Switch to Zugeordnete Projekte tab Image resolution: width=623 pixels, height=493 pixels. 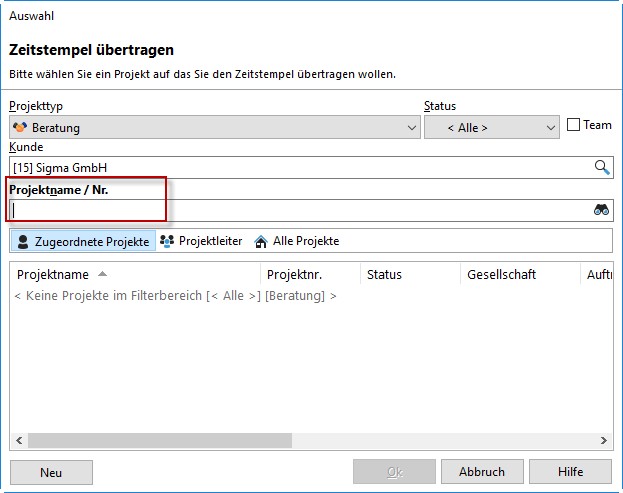click(83, 241)
